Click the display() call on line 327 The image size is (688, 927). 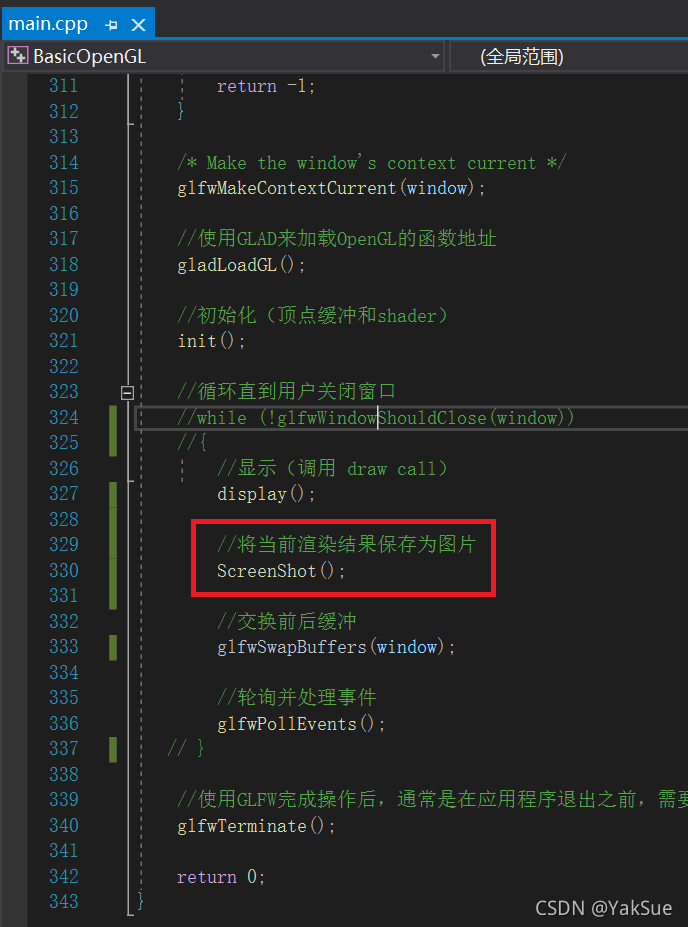pos(266,494)
